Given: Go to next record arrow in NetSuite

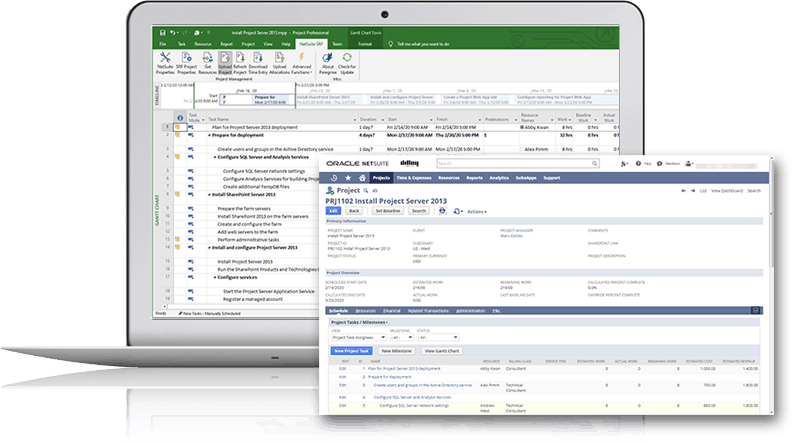Looking at the screenshot, I should click(693, 191).
